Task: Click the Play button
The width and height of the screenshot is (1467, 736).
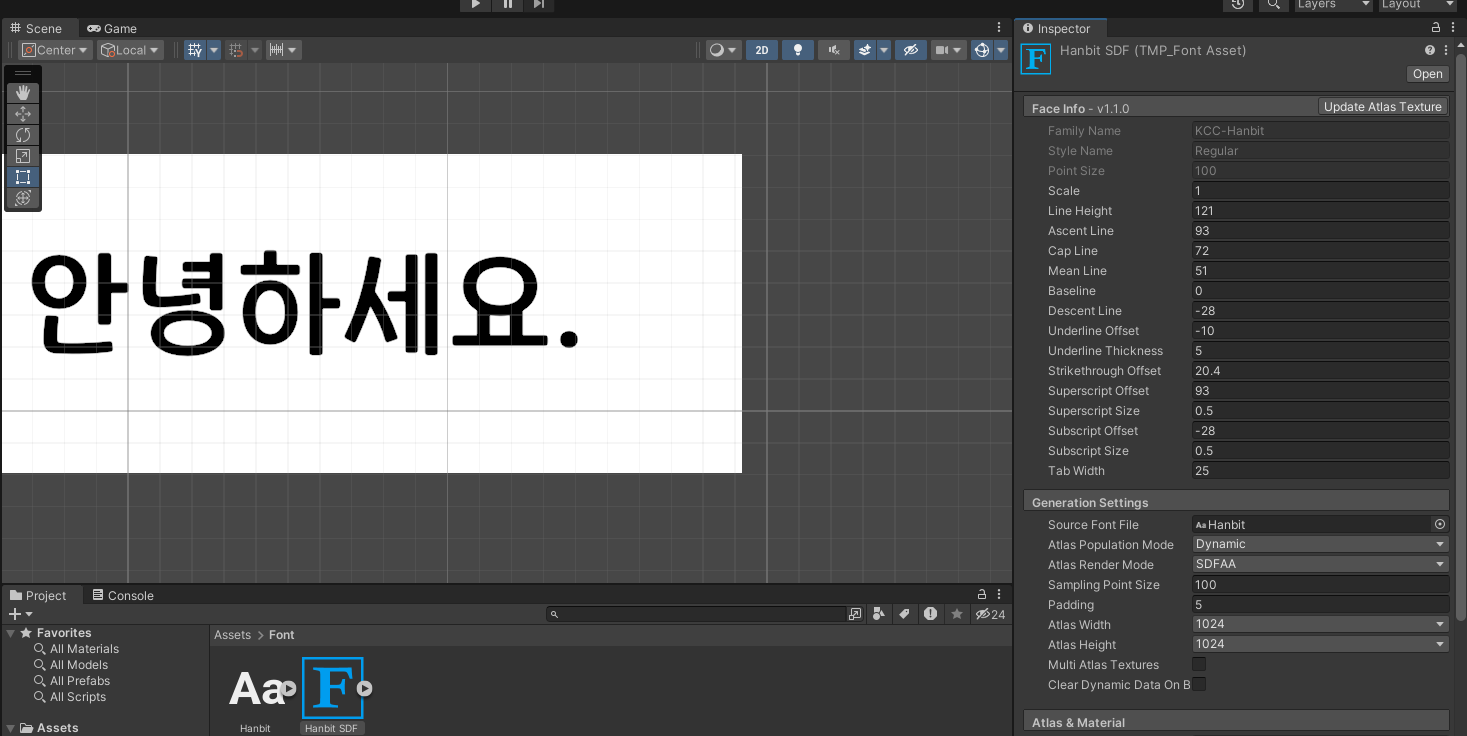Action: point(475,5)
